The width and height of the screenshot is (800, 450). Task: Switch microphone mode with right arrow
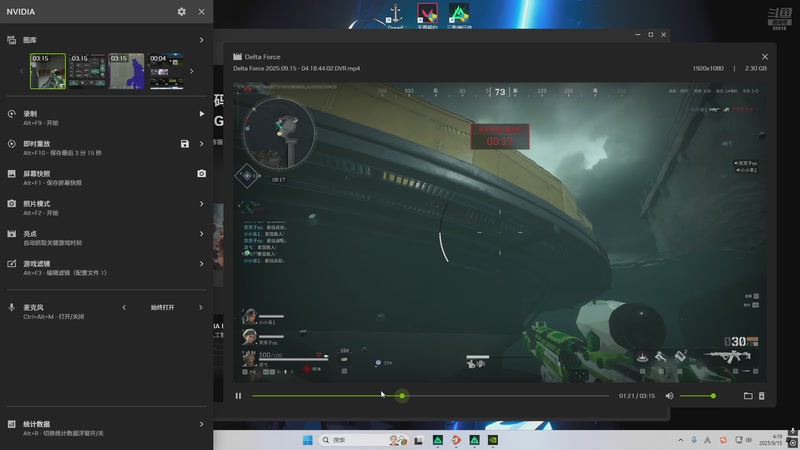[201, 307]
